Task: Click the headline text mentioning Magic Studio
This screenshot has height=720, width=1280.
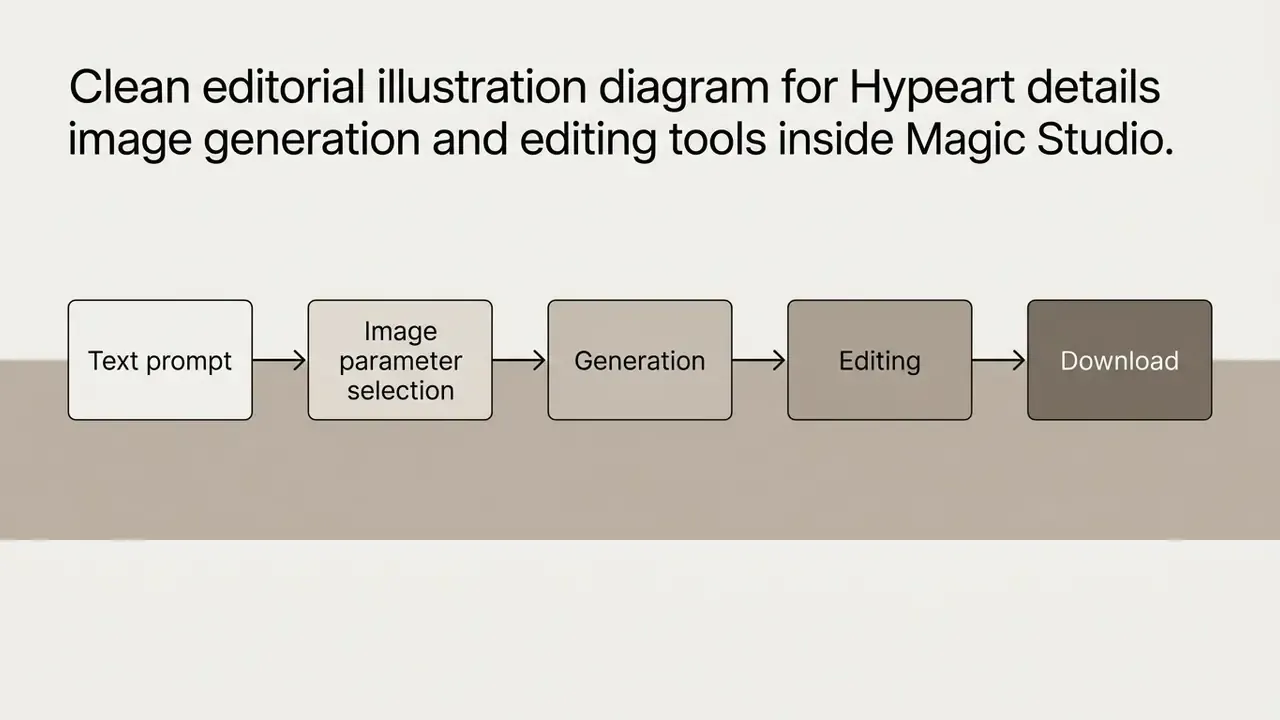Action: [620, 115]
